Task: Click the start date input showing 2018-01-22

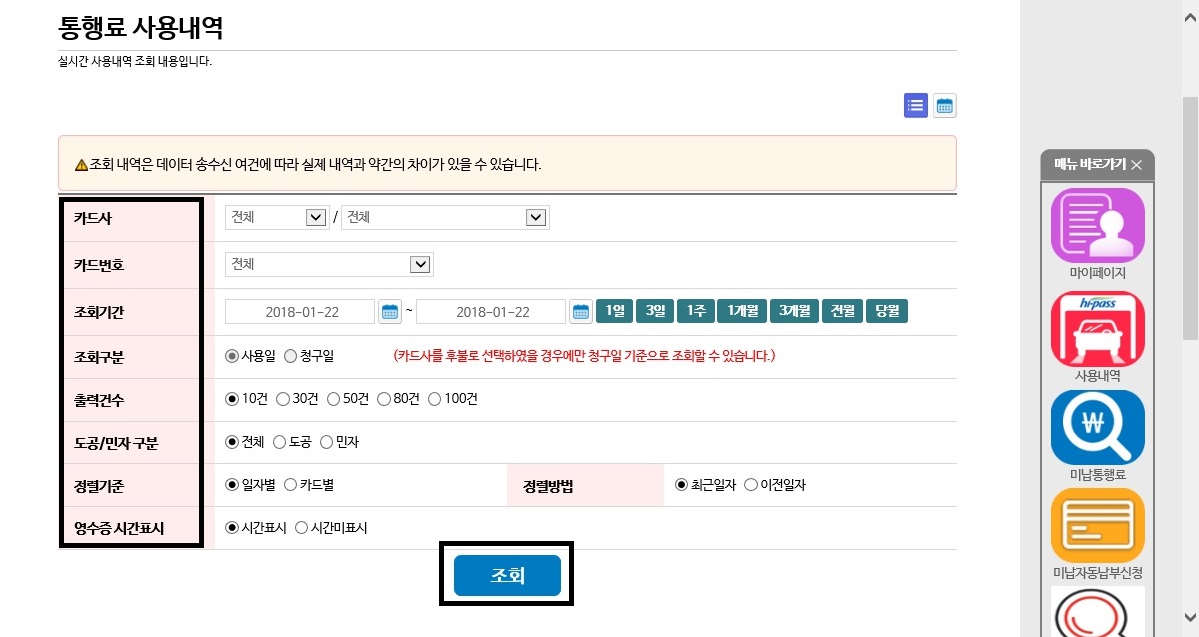Action: pos(300,311)
